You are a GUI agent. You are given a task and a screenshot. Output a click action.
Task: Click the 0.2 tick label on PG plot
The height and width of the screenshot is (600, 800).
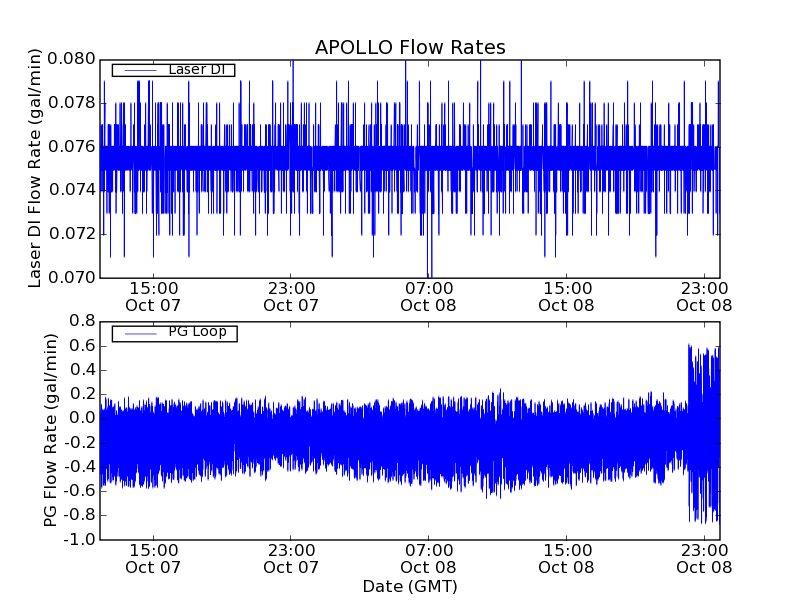[x=82, y=394]
